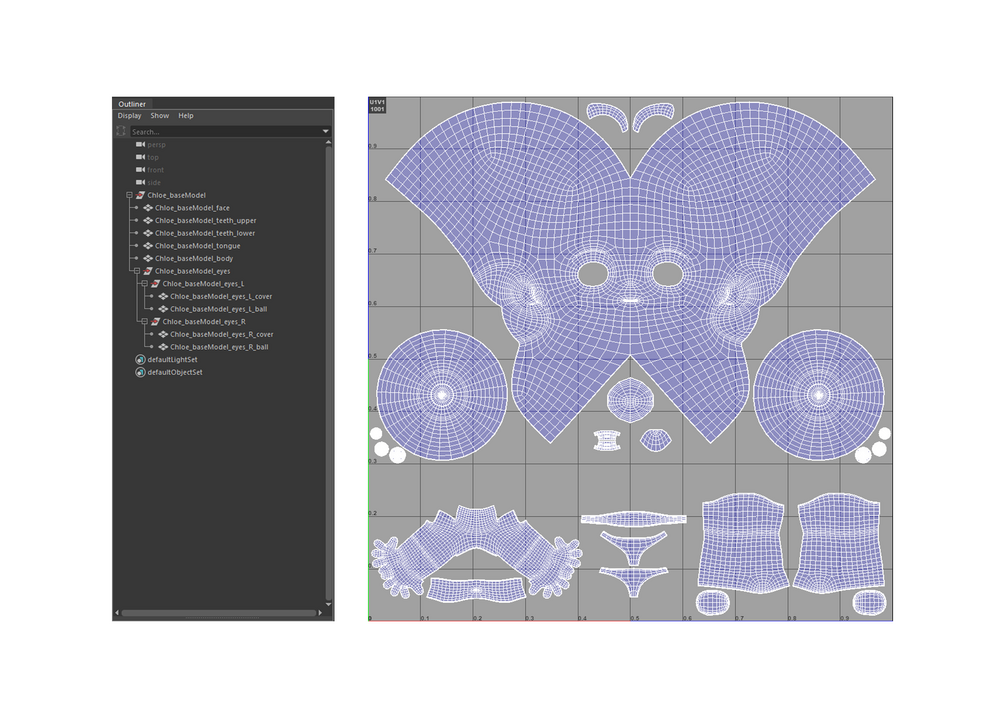This screenshot has height=718, width=1005.
Task: Click the mesh icon of Chloe_baseModel_teeth_lower
Action: coord(148,233)
